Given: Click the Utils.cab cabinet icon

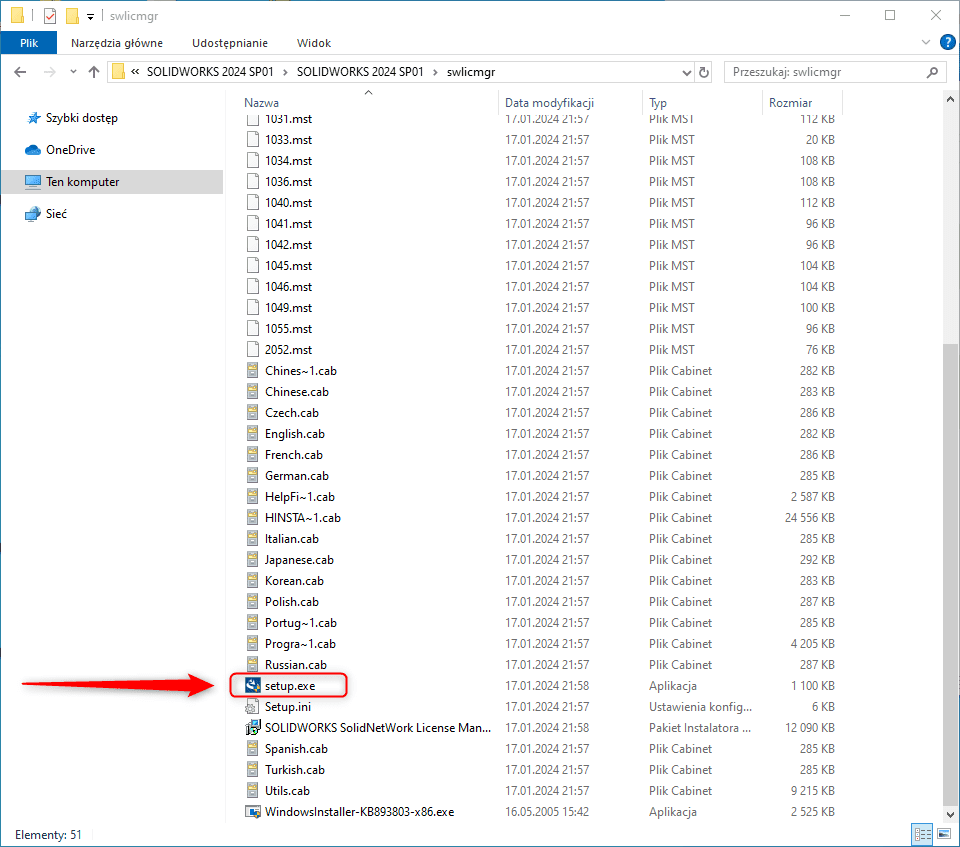Looking at the screenshot, I should [252, 791].
